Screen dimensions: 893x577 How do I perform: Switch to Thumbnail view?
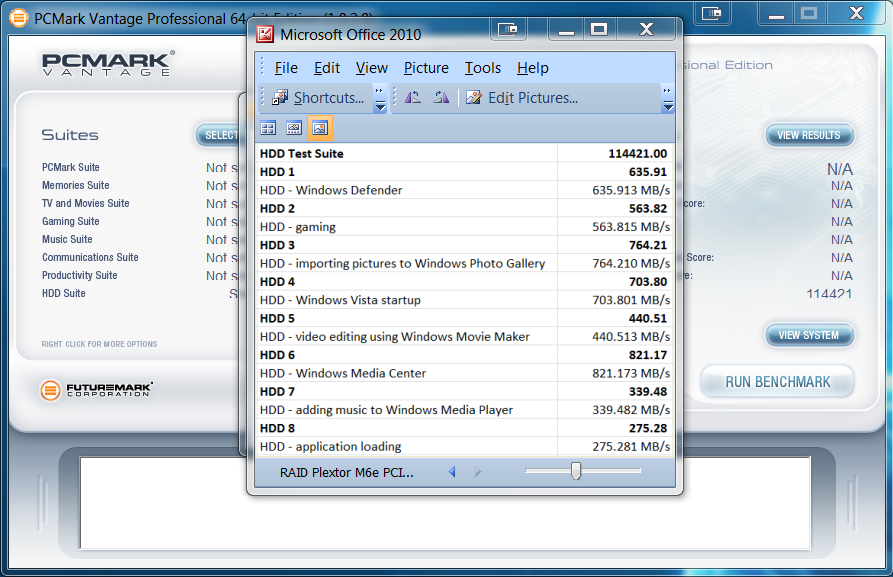pos(268,128)
